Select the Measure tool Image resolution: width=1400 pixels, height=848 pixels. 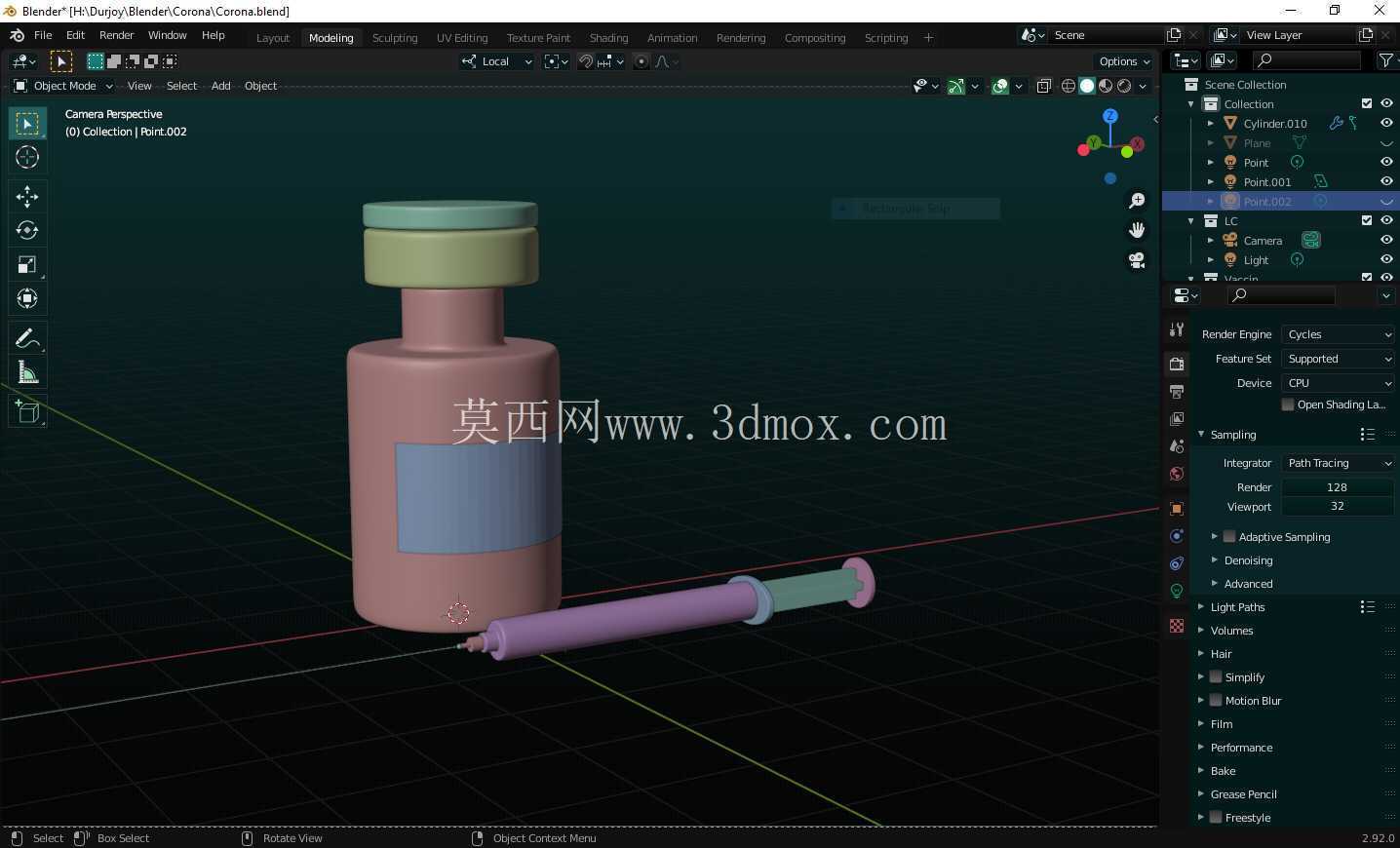pyautogui.click(x=27, y=372)
